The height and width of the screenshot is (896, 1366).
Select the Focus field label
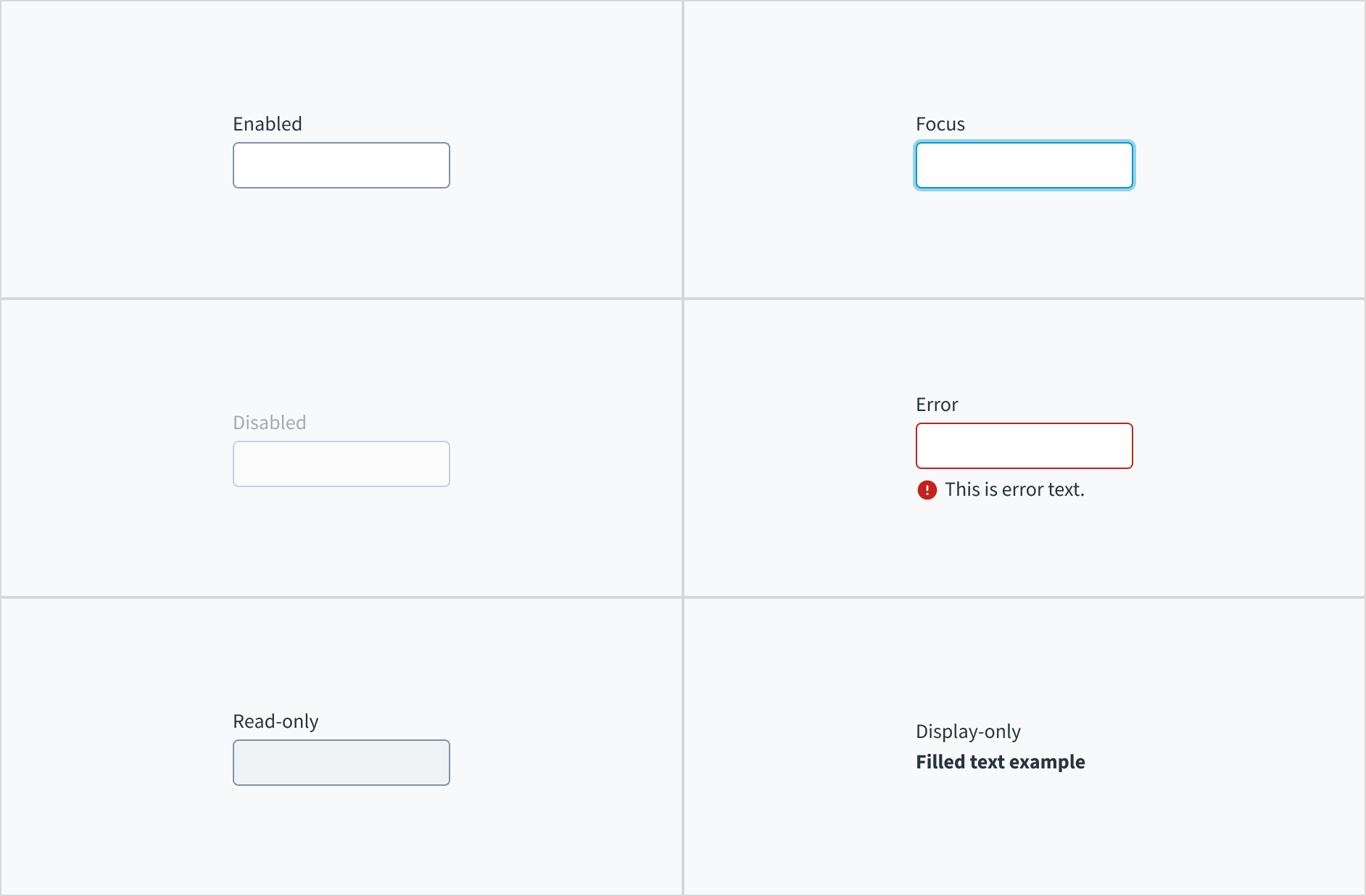[940, 123]
